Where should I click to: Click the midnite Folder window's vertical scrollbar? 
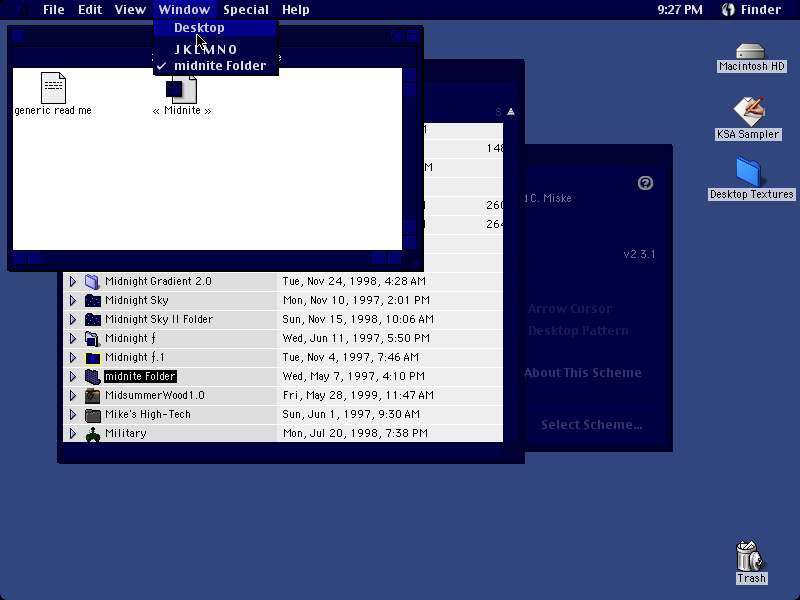pyautogui.click(x=410, y=159)
